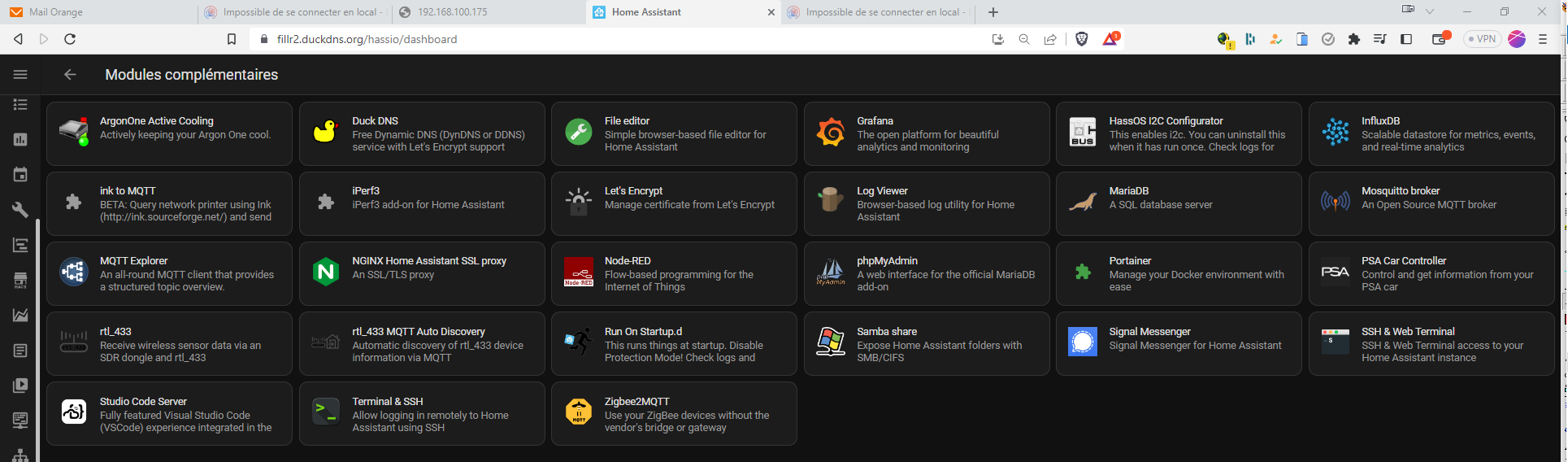Click the phpMyAdmin sailboat icon

[831, 272]
